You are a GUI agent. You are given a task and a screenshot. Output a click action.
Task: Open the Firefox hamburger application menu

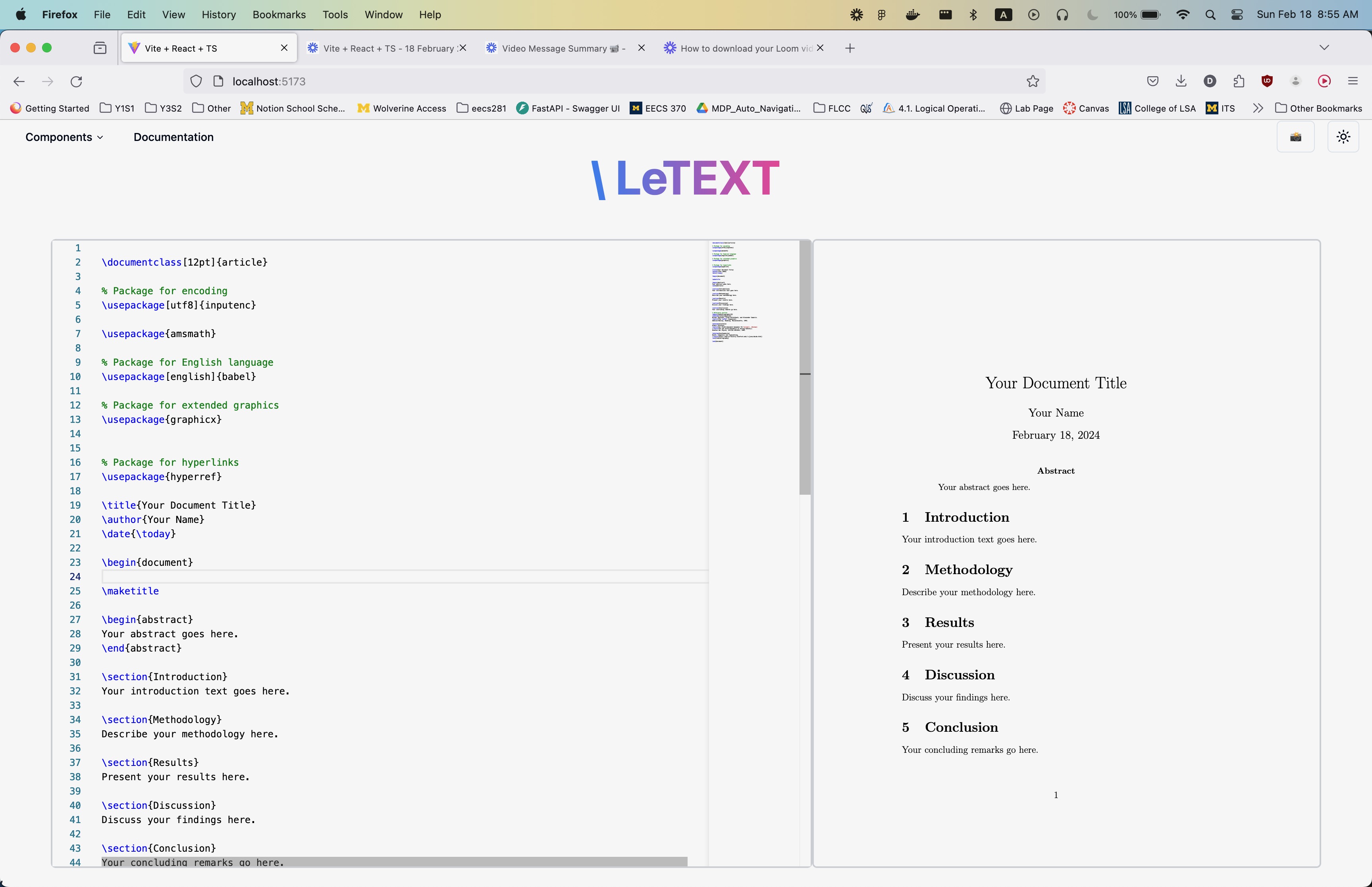tap(1353, 81)
